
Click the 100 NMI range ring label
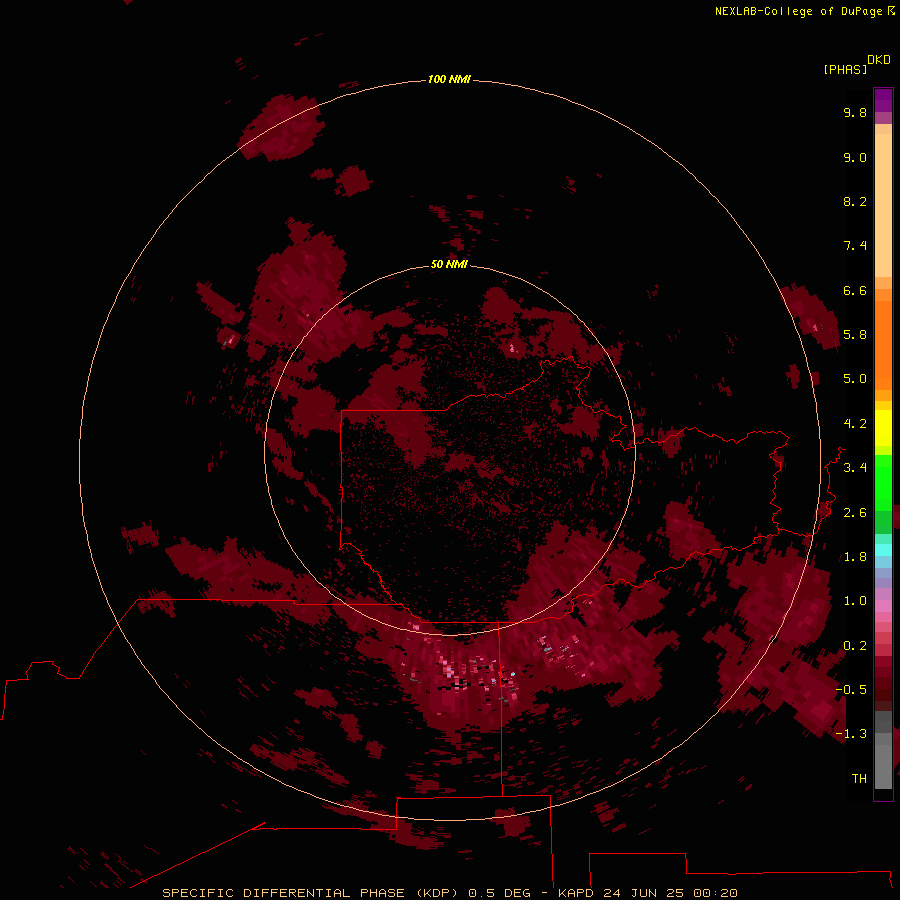tap(449, 79)
